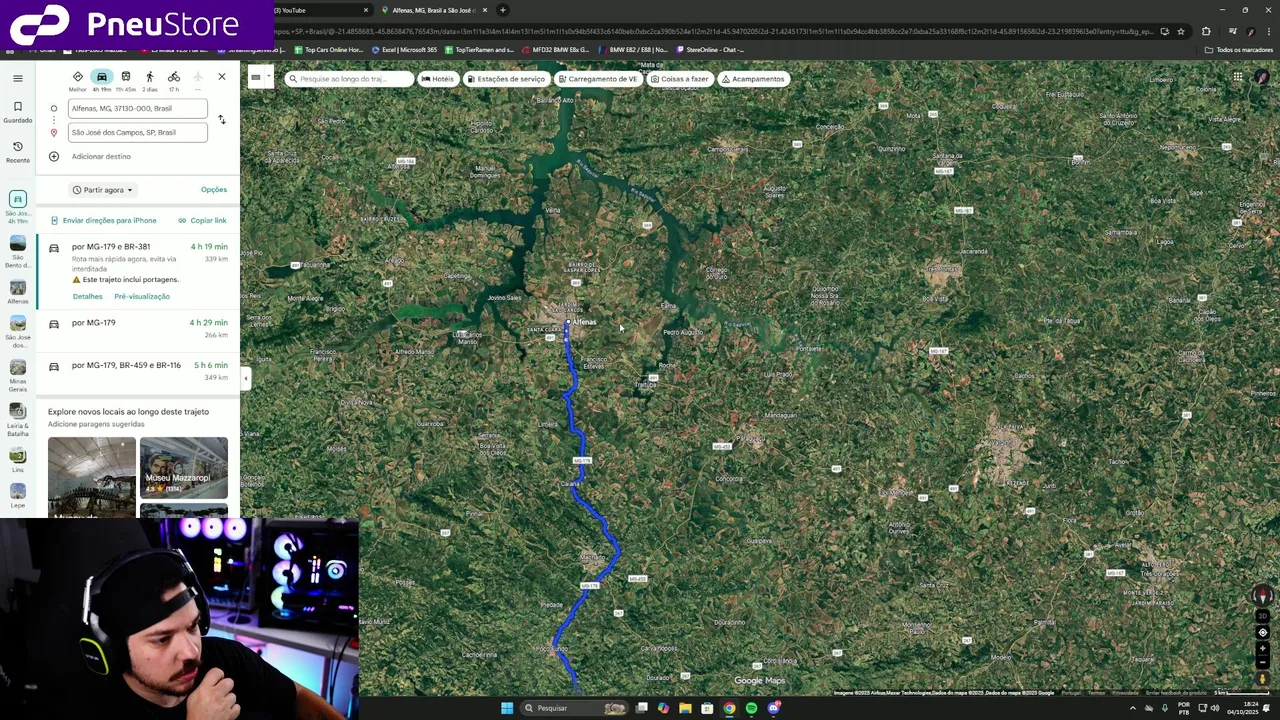
Task: Open the Museu Mazzaropi suggestion card
Action: point(184,468)
